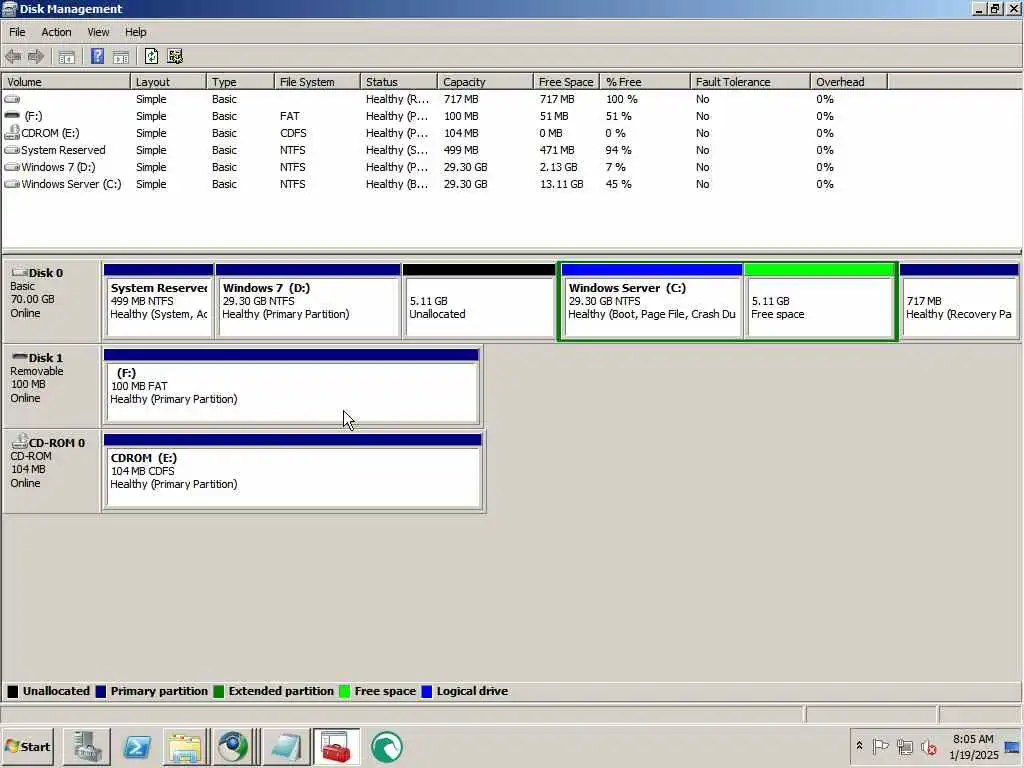Launch Windows PowerShell from the taskbar
Viewport: 1024px width, 768px height.
click(x=136, y=746)
